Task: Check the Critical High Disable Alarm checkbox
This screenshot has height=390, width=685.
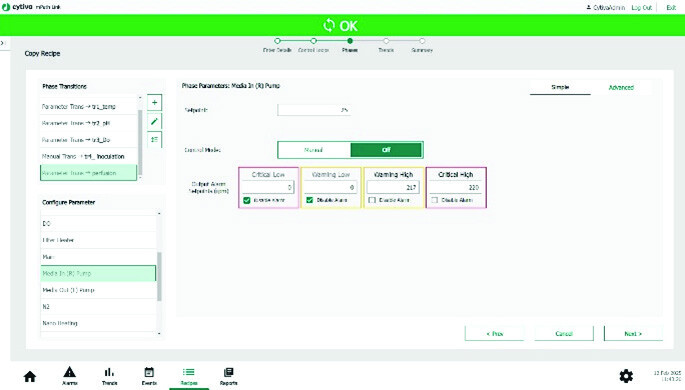Action: pyautogui.click(x=435, y=200)
